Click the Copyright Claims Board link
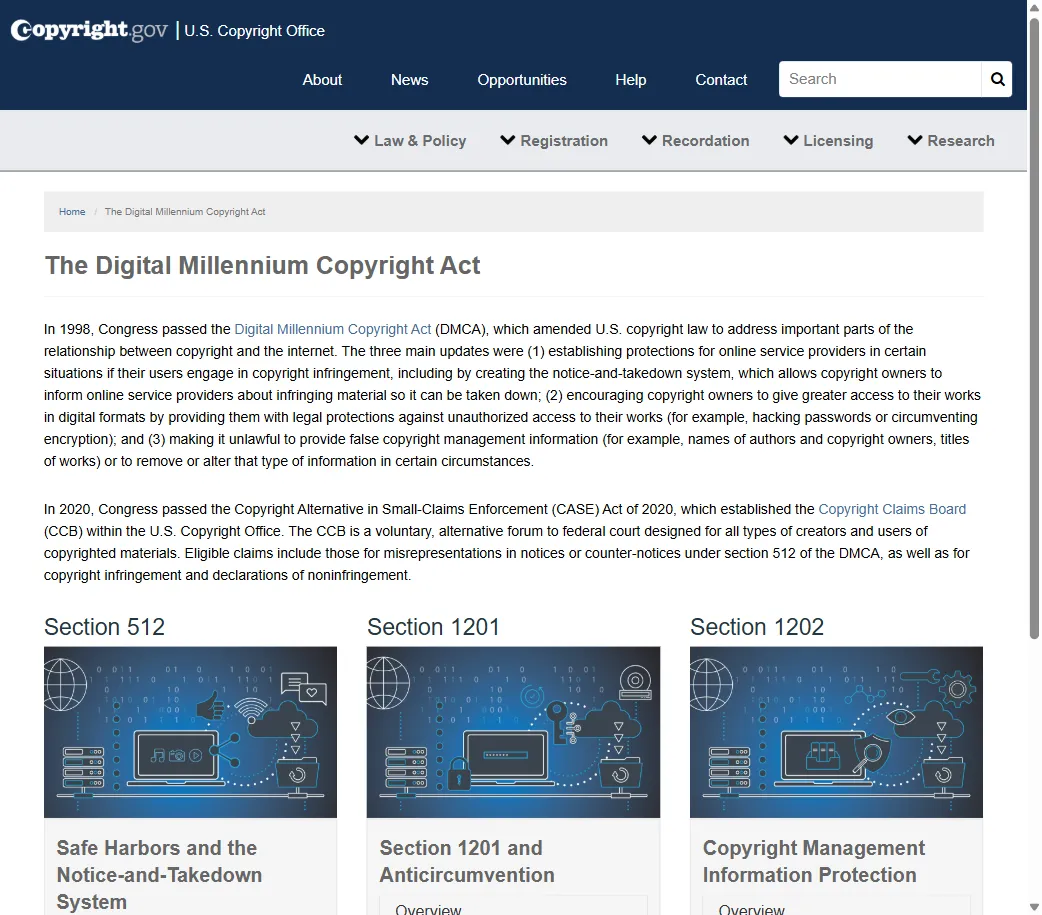Viewport: 1042px width, 915px height. [892, 509]
